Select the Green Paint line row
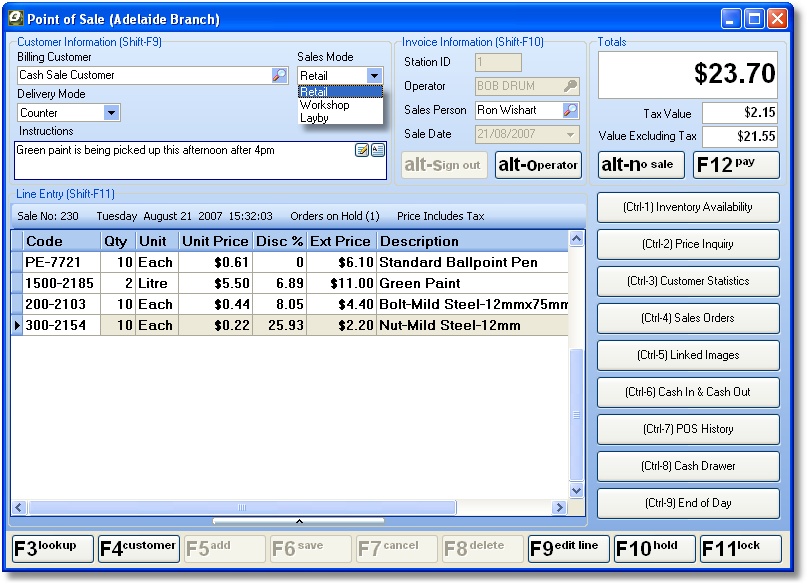The height and width of the screenshot is (586, 808). tap(290, 283)
